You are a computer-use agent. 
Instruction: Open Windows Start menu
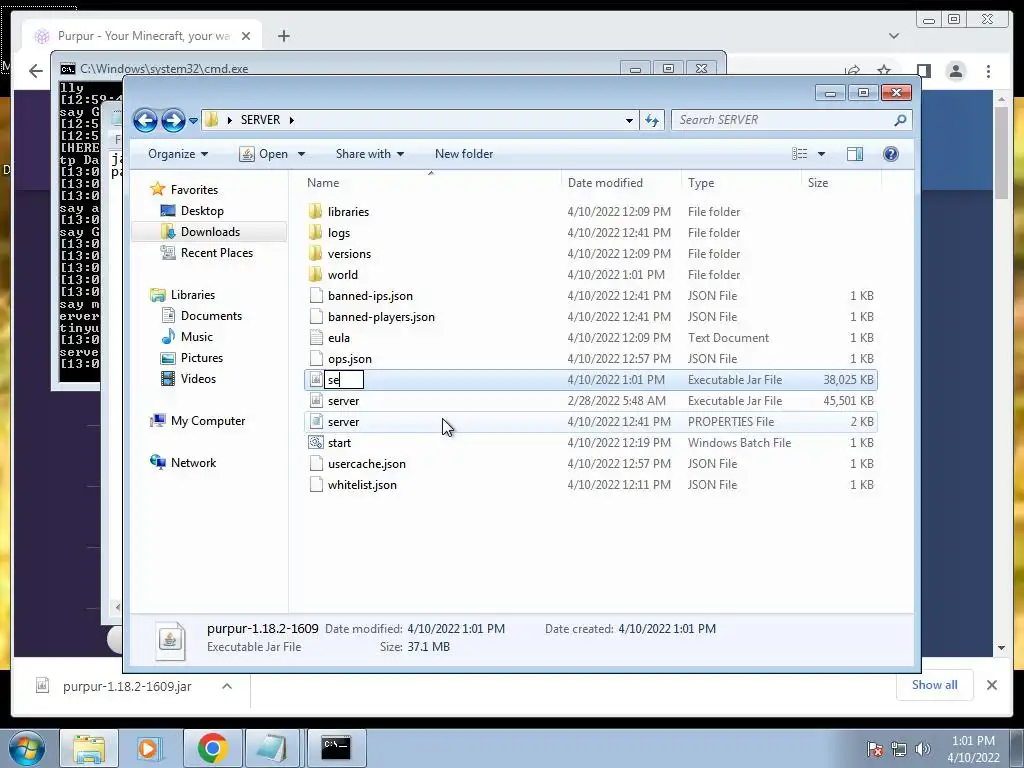(x=26, y=748)
